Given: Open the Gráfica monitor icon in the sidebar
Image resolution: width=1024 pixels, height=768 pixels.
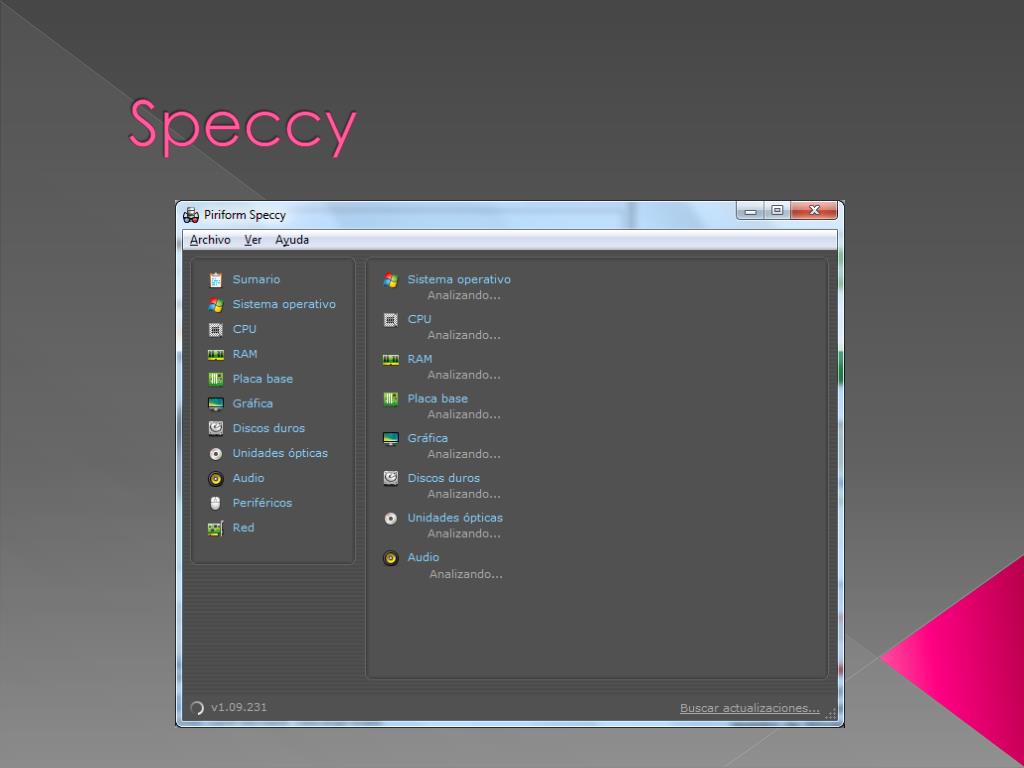Looking at the screenshot, I should pyautogui.click(x=216, y=404).
